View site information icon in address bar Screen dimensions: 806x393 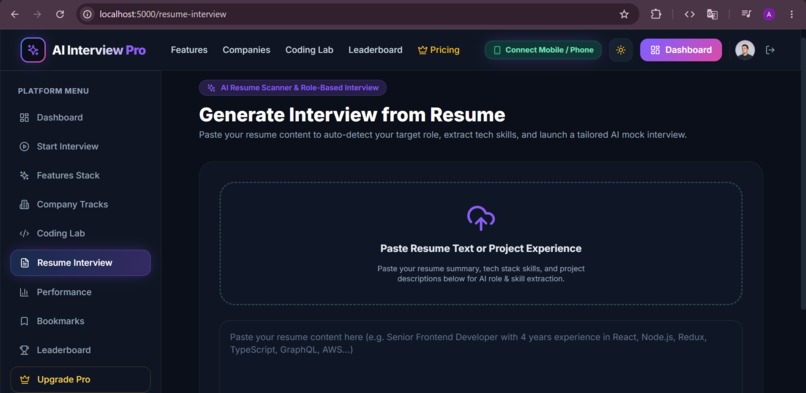[87, 14]
